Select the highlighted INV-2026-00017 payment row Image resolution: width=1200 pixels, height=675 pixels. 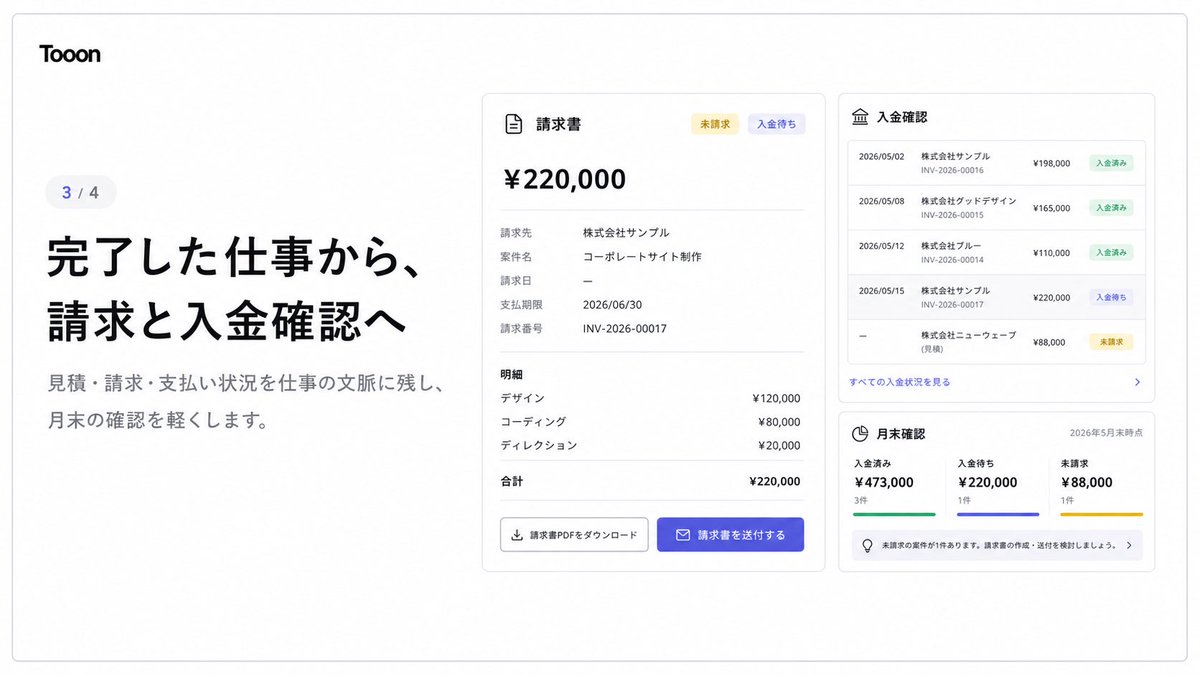tap(996, 298)
